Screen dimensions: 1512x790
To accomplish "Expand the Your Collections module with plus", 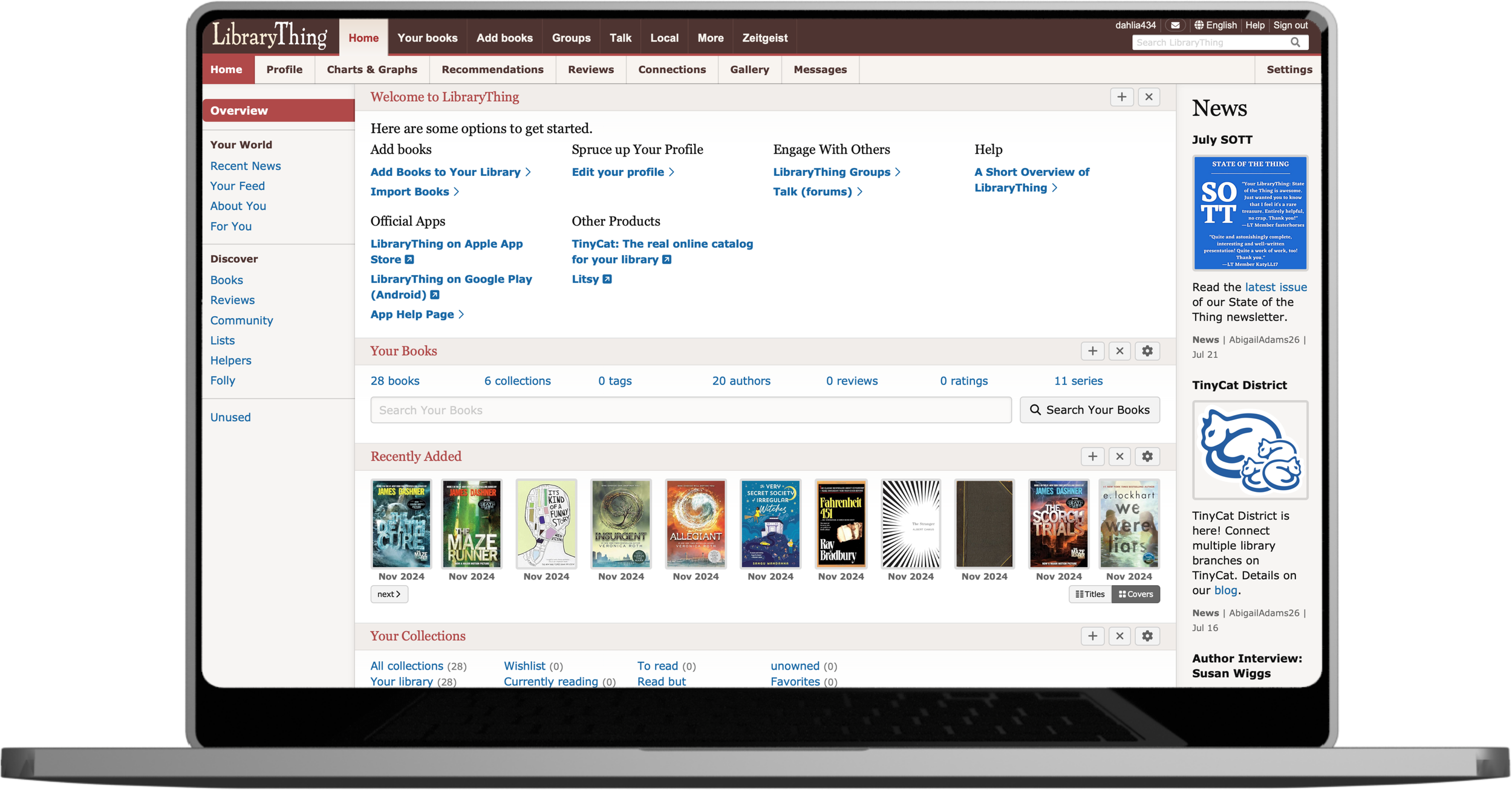I will click(1092, 636).
